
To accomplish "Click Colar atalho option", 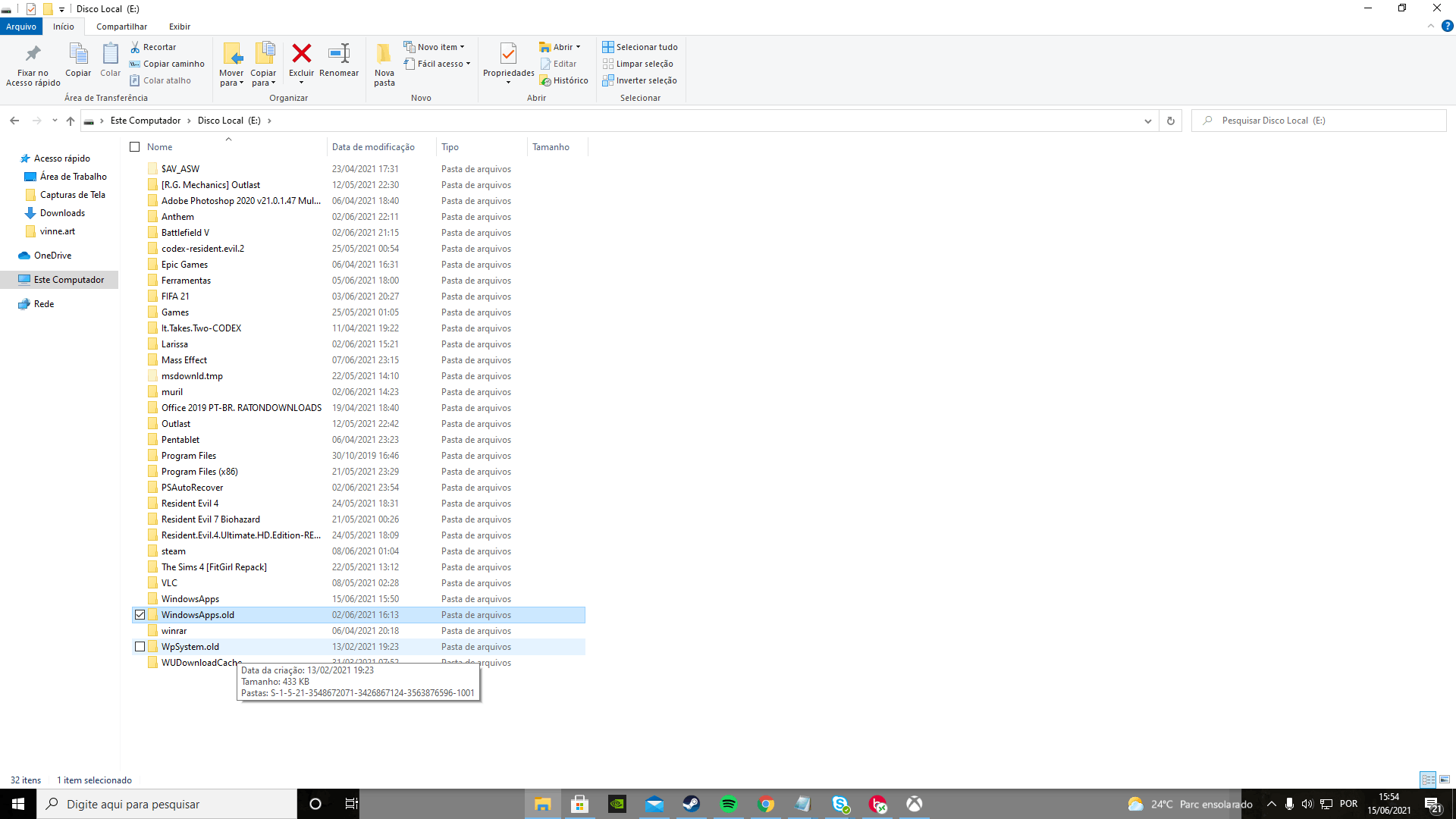I will [160, 80].
